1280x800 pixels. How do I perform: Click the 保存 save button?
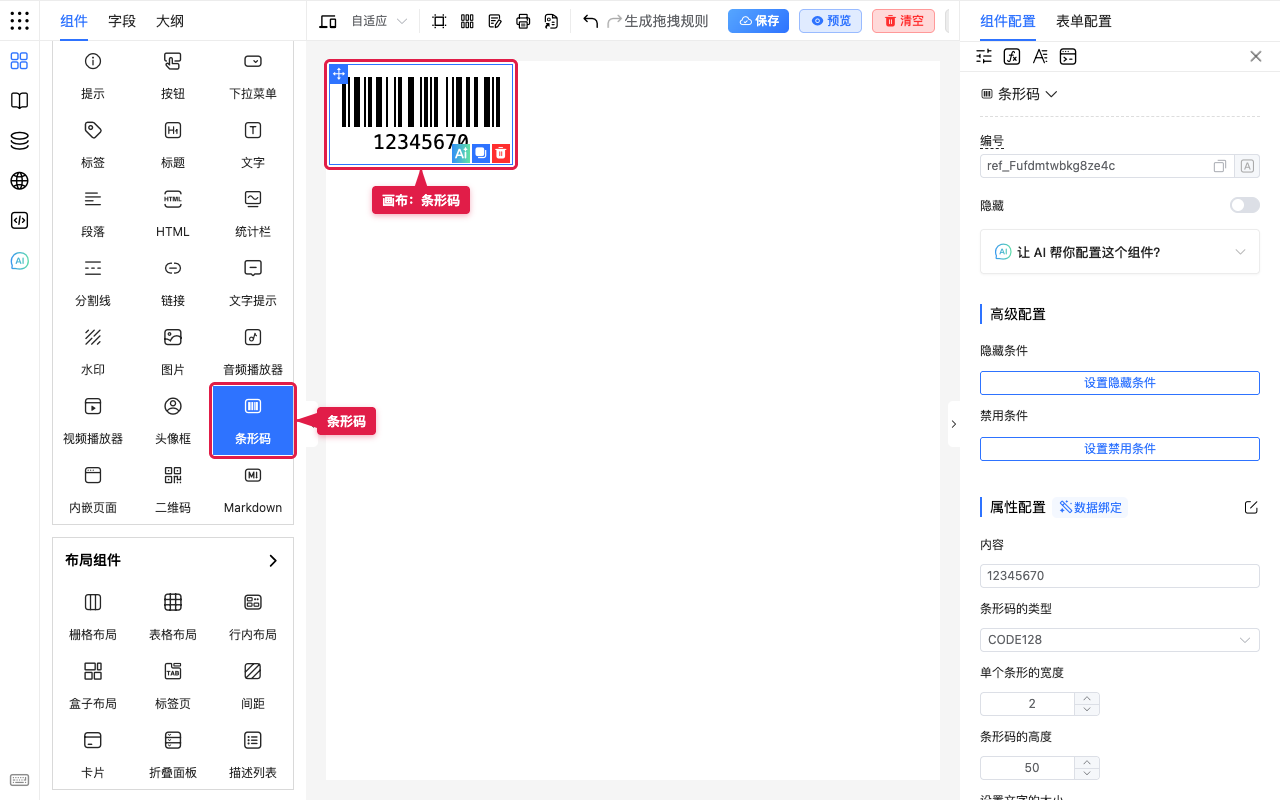[758, 21]
